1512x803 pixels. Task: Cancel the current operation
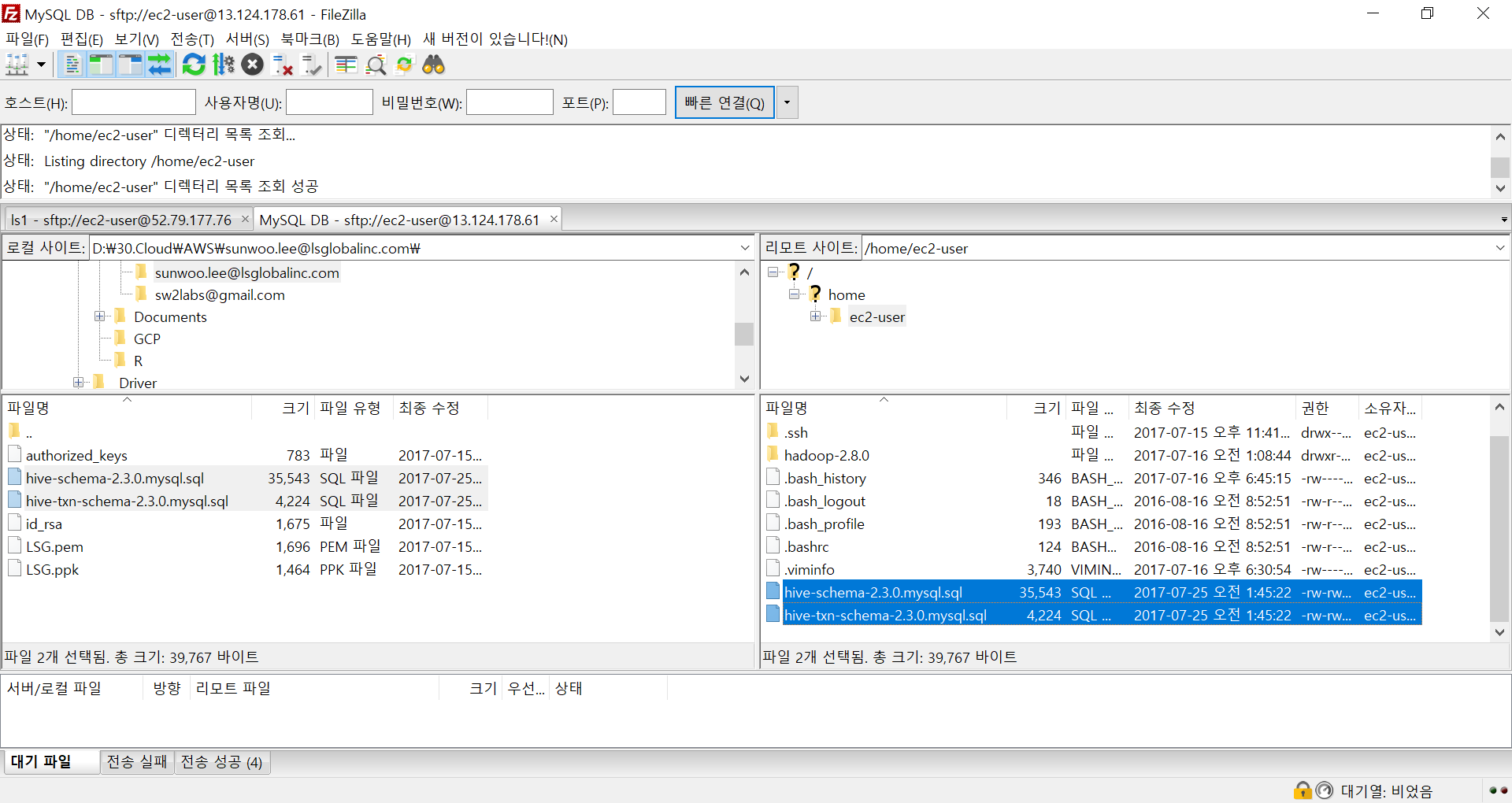[253, 65]
